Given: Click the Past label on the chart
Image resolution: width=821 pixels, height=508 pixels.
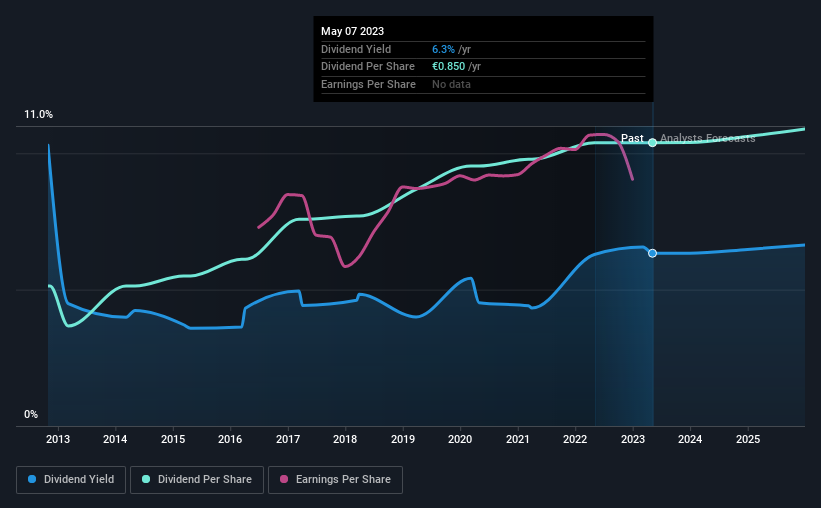Looking at the screenshot, I should [x=632, y=138].
